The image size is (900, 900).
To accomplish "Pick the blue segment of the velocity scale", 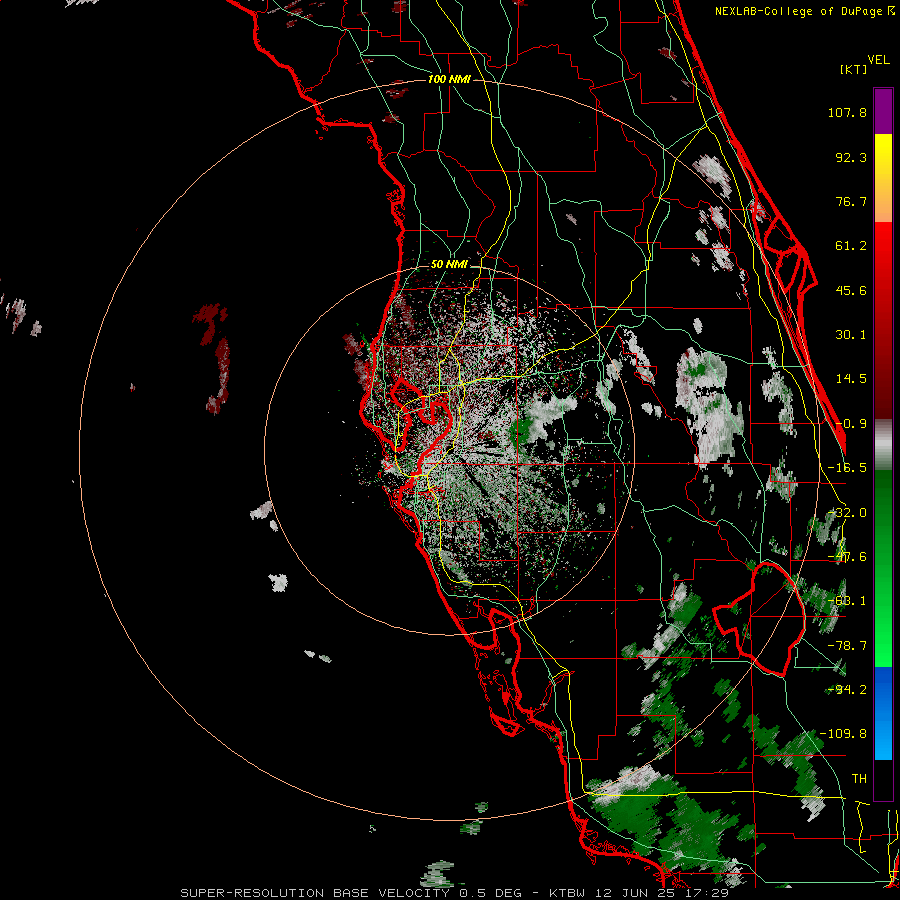I will click(x=883, y=713).
